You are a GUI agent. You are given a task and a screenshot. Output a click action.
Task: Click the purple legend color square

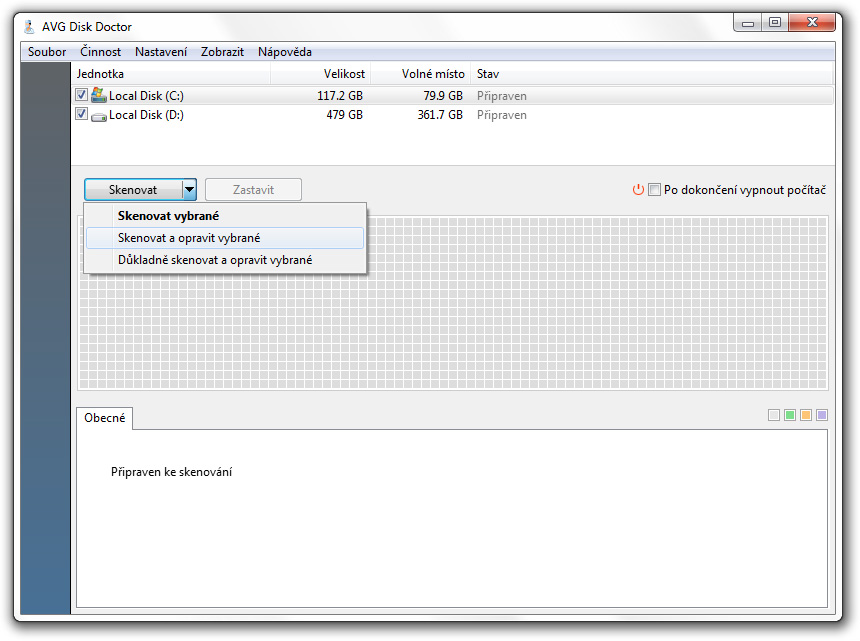pos(822,415)
